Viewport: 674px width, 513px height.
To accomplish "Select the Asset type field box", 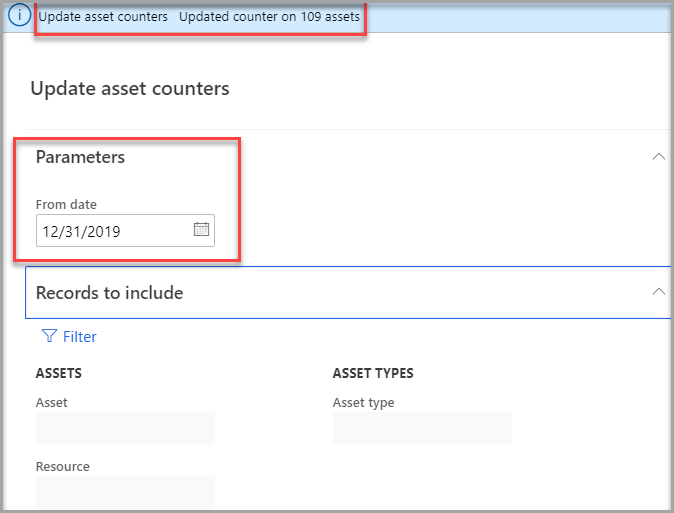I will pyautogui.click(x=422, y=428).
